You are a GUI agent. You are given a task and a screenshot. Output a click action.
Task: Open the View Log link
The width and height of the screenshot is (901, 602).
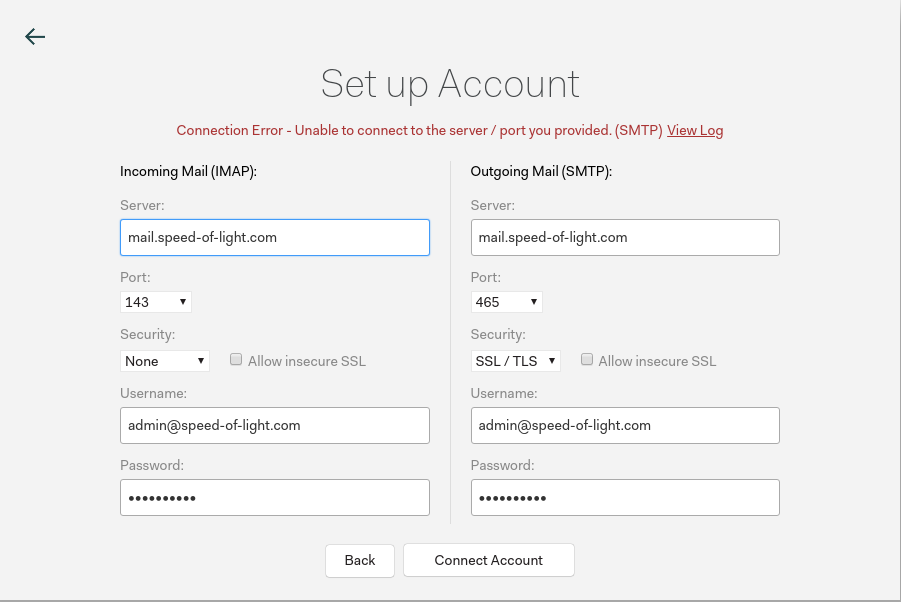point(695,130)
